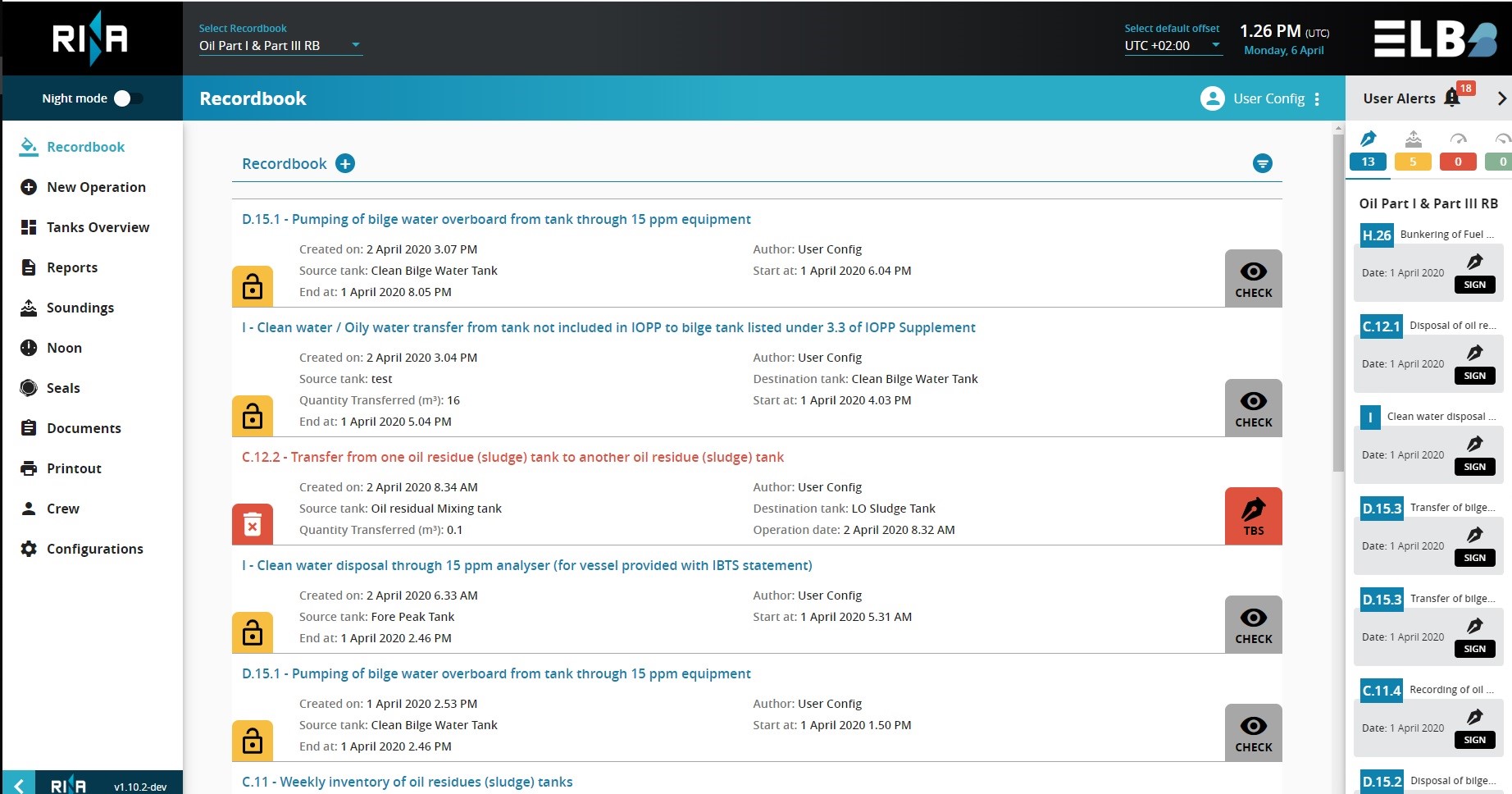Collapse the User Alerts panel with chevron

1501,98
